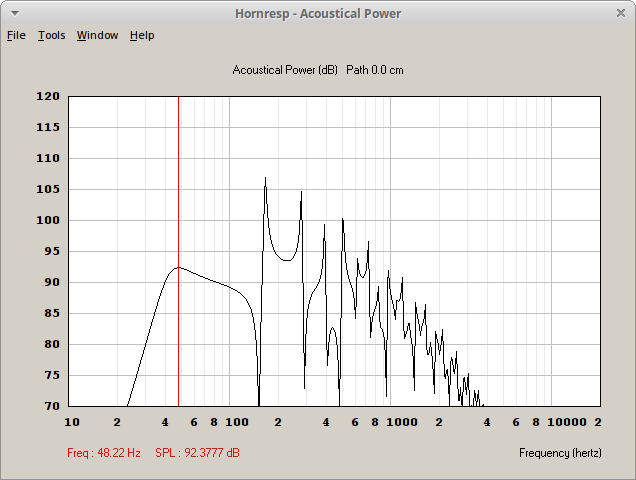This screenshot has height=480, width=636.
Task: Click the 105 label on the dB axis
Action: 48,189
